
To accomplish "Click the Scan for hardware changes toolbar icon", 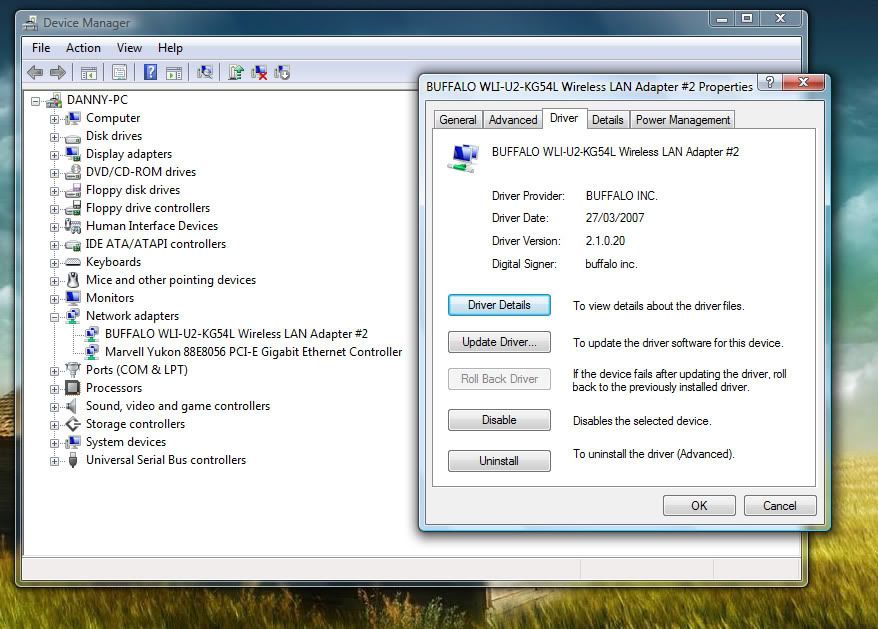I will pos(205,72).
